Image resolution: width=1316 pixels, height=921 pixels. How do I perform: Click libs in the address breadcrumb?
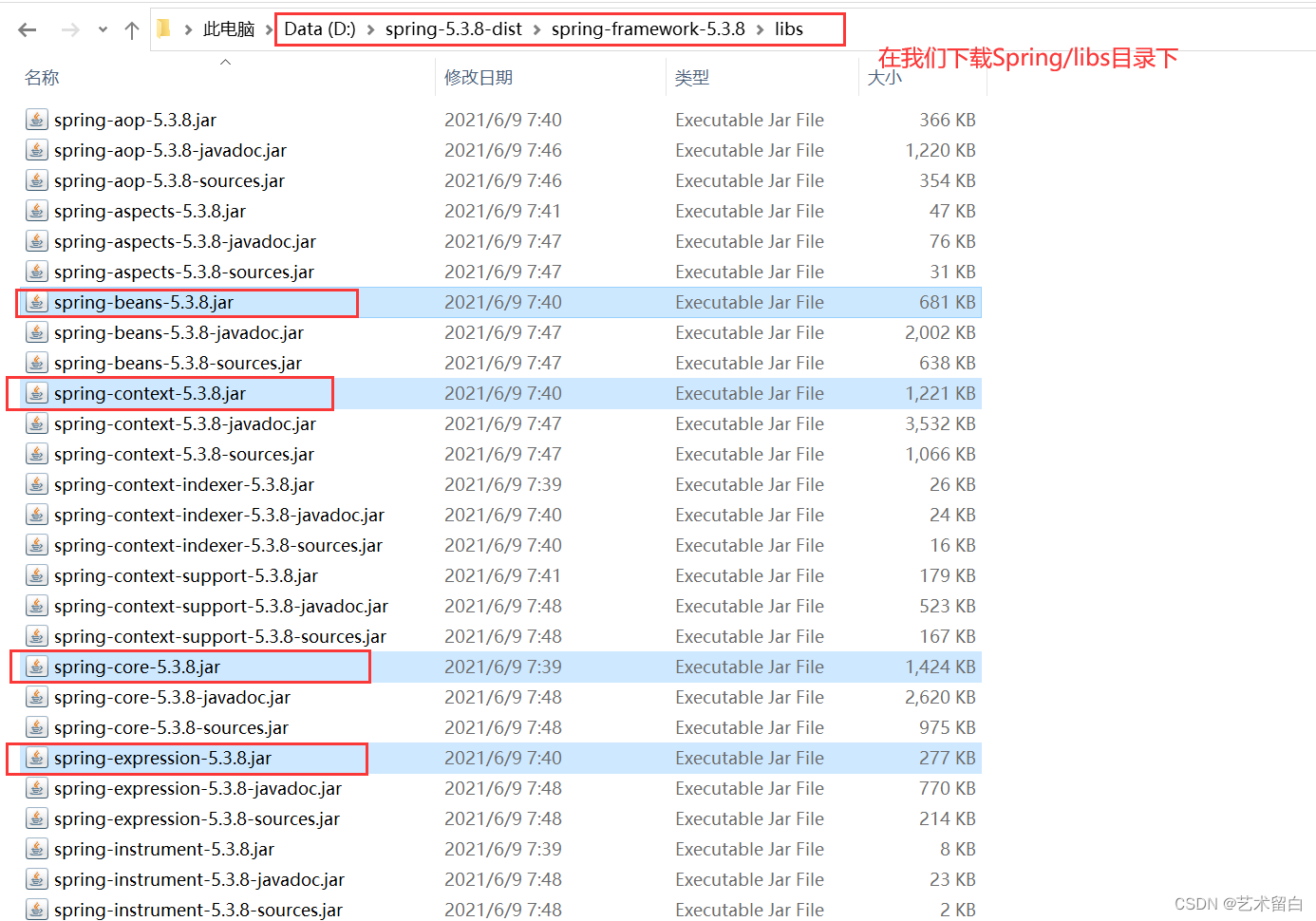click(789, 29)
